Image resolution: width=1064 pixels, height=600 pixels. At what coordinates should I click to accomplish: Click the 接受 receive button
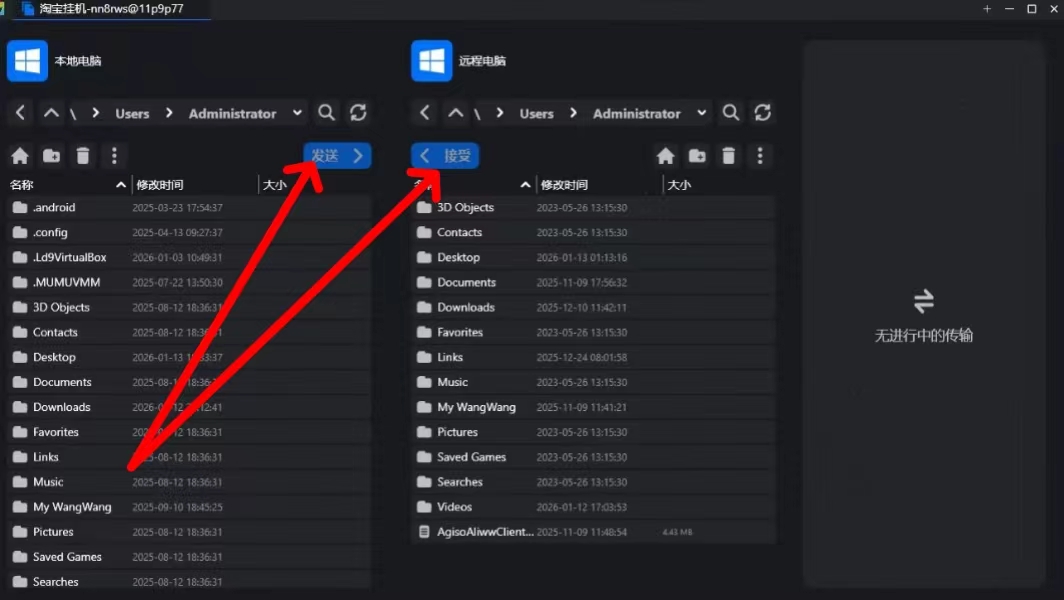coord(445,156)
